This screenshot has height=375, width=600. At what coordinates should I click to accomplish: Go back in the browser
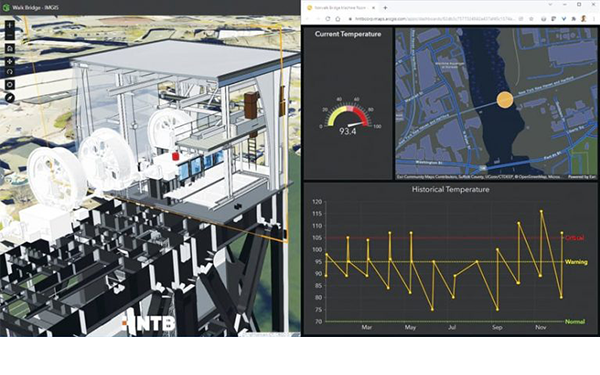pos(307,19)
